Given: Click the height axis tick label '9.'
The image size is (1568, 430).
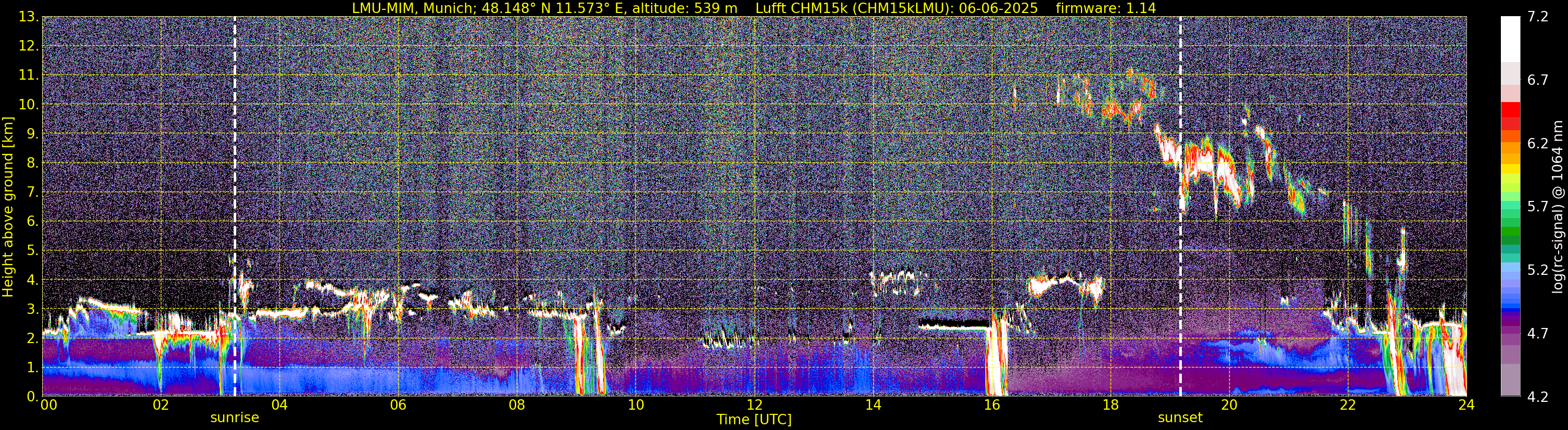Looking at the screenshot, I should (x=32, y=134).
